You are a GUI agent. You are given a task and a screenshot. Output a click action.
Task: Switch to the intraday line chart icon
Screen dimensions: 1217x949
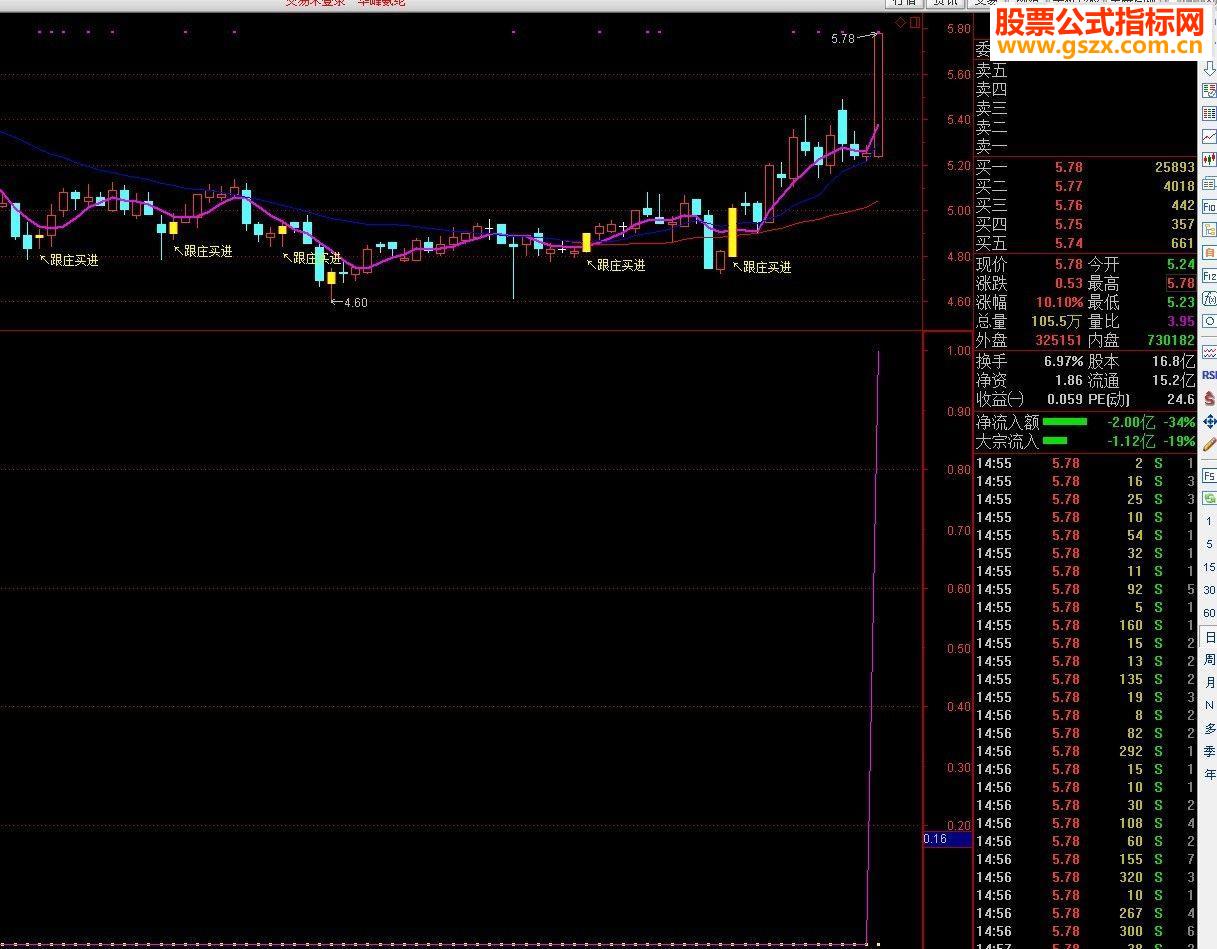tap(1209, 136)
